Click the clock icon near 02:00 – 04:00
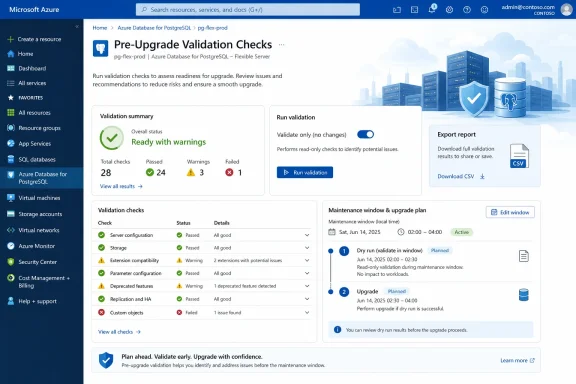 [401, 232]
